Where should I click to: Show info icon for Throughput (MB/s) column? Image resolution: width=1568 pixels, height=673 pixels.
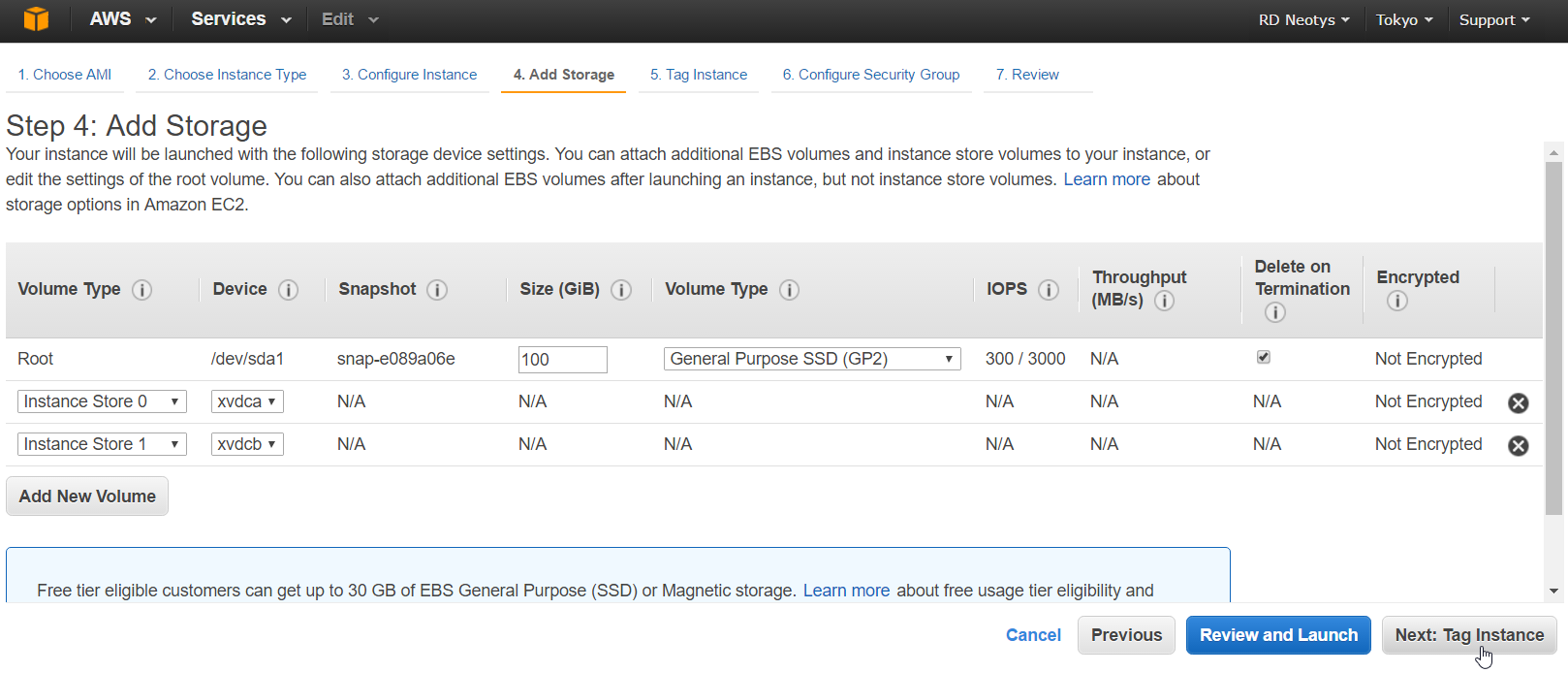[1165, 301]
